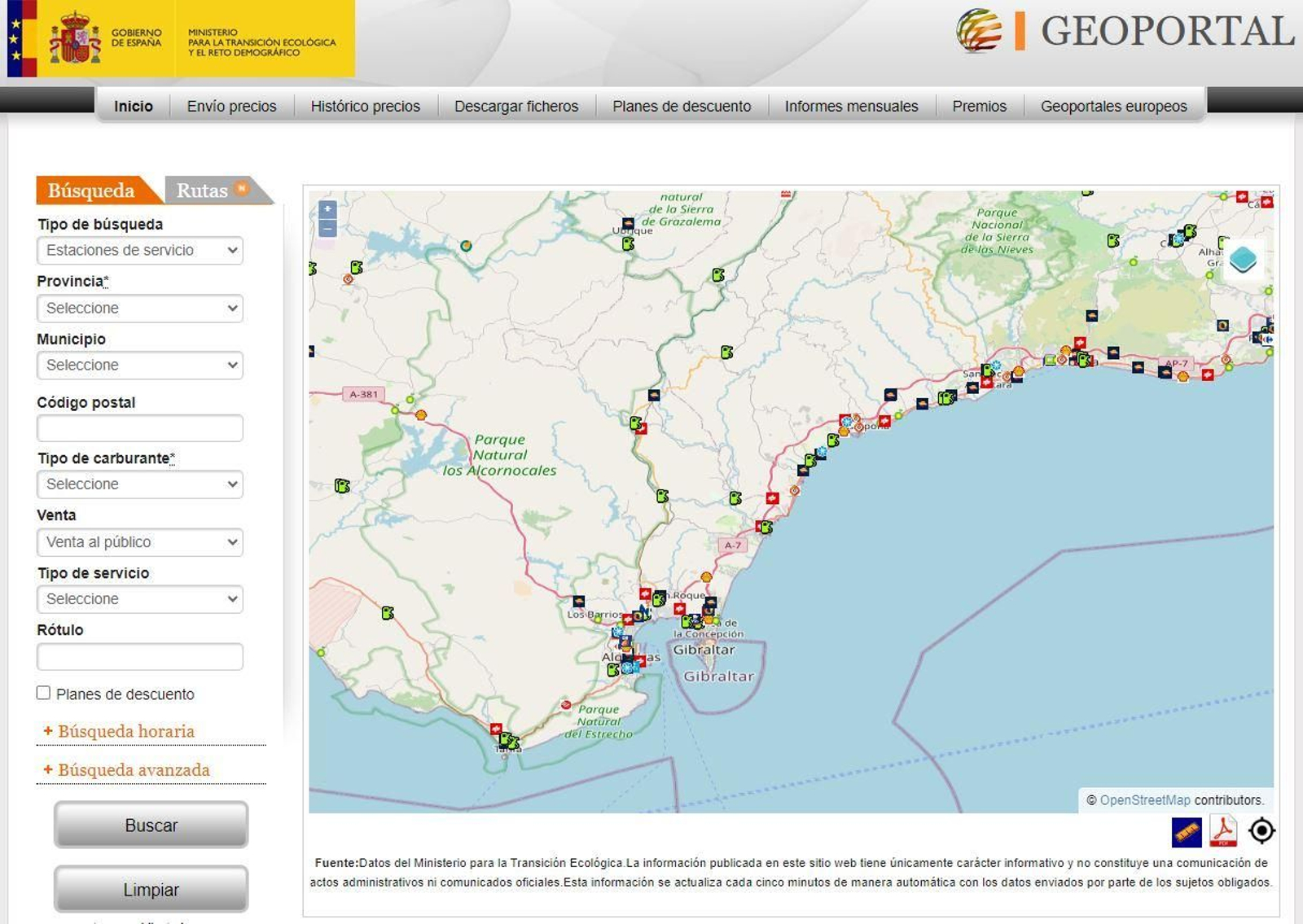Open Histórico precios page
1303x924 pixels.
365,106
